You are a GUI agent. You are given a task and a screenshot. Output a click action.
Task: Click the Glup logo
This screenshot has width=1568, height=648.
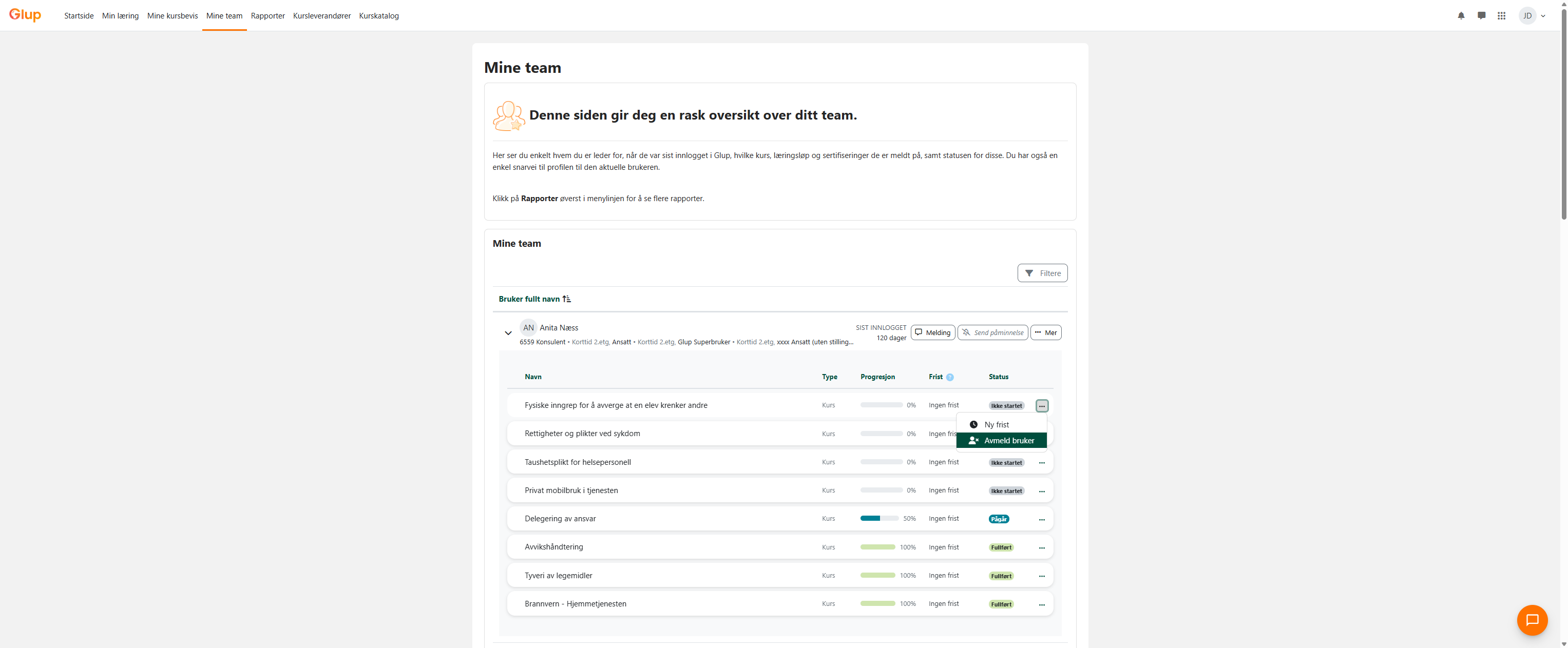click(x=25, y=14)
